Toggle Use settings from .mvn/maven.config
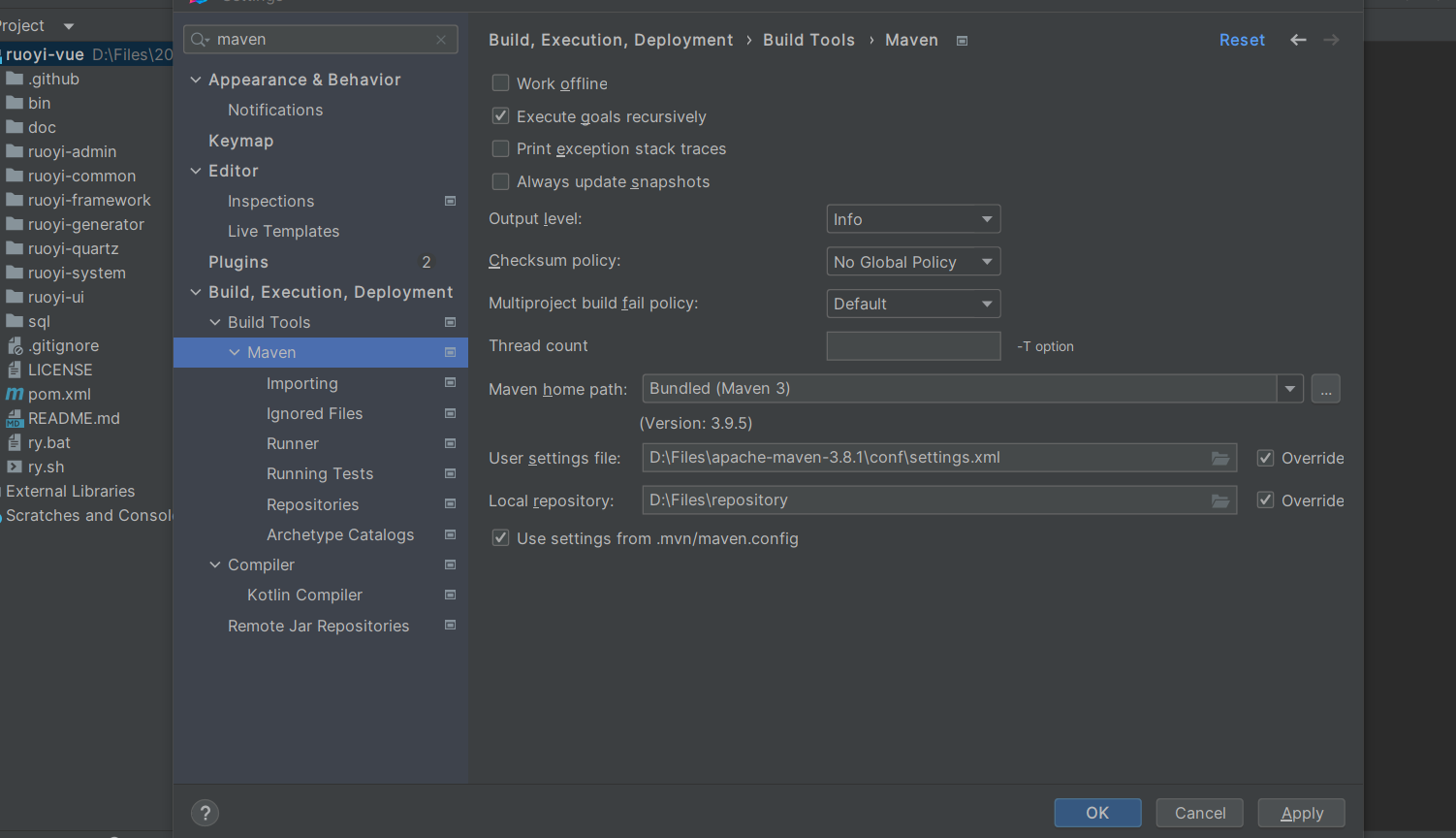The width and height of the screenshot is (1456, 838). click(x=500, y=538)
